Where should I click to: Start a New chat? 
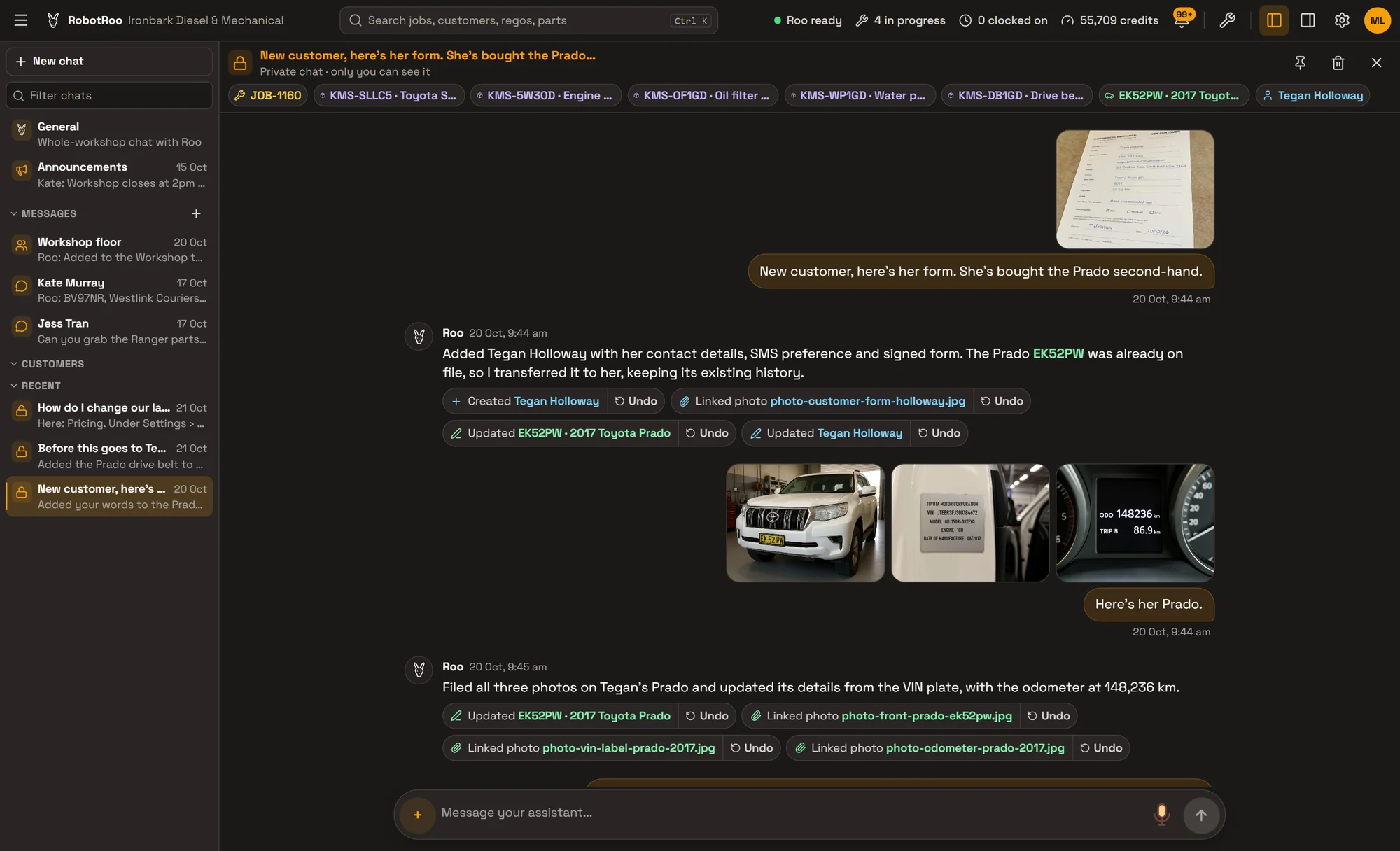point(109,62)
